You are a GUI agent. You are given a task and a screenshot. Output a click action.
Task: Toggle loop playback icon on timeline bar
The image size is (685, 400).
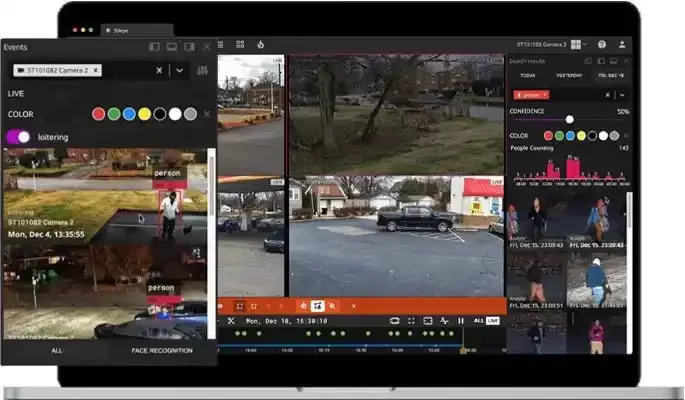click(394, 321)
